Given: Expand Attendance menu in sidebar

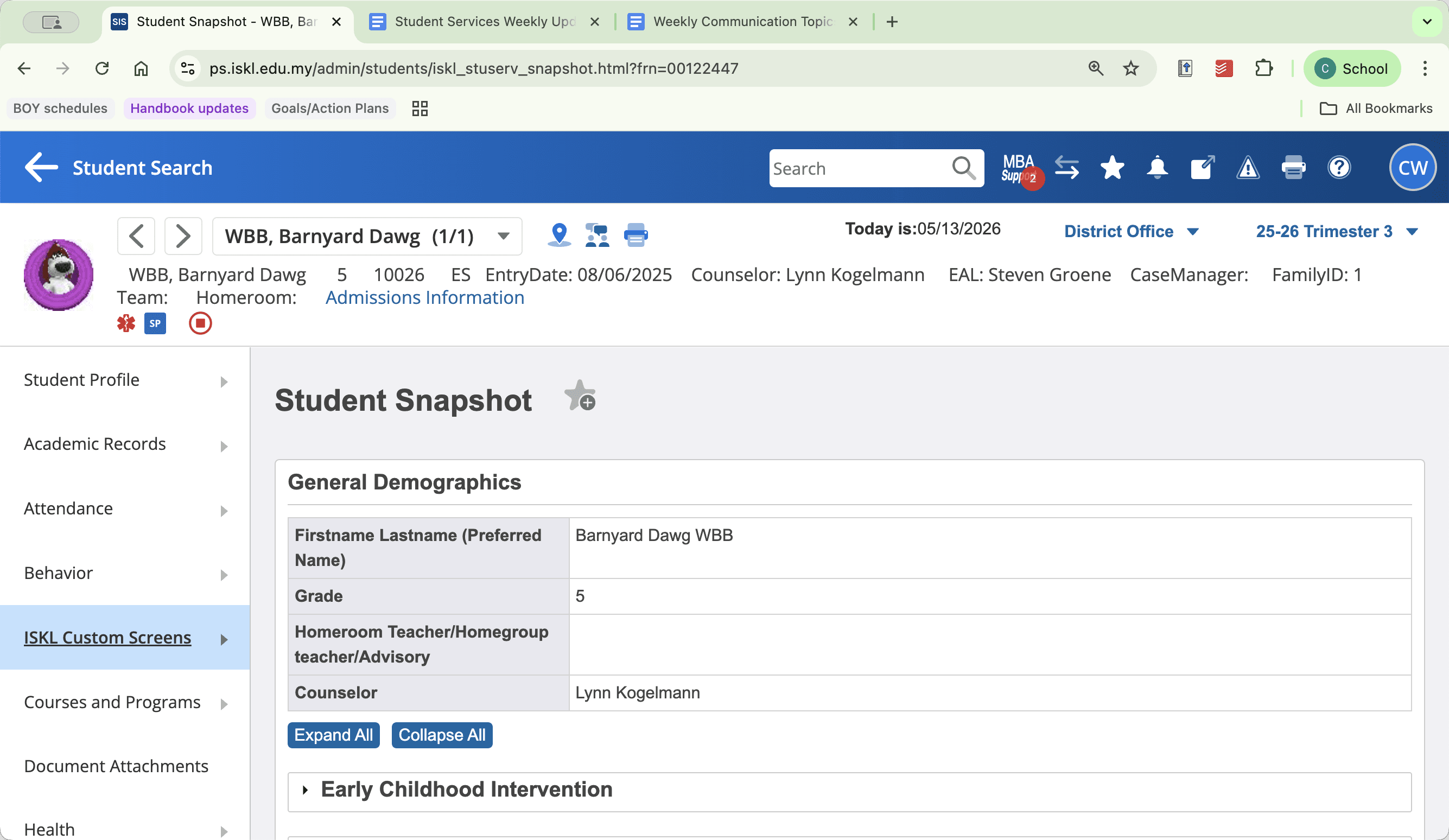Looking at the screenshot, I should click(x=125, y=509).
